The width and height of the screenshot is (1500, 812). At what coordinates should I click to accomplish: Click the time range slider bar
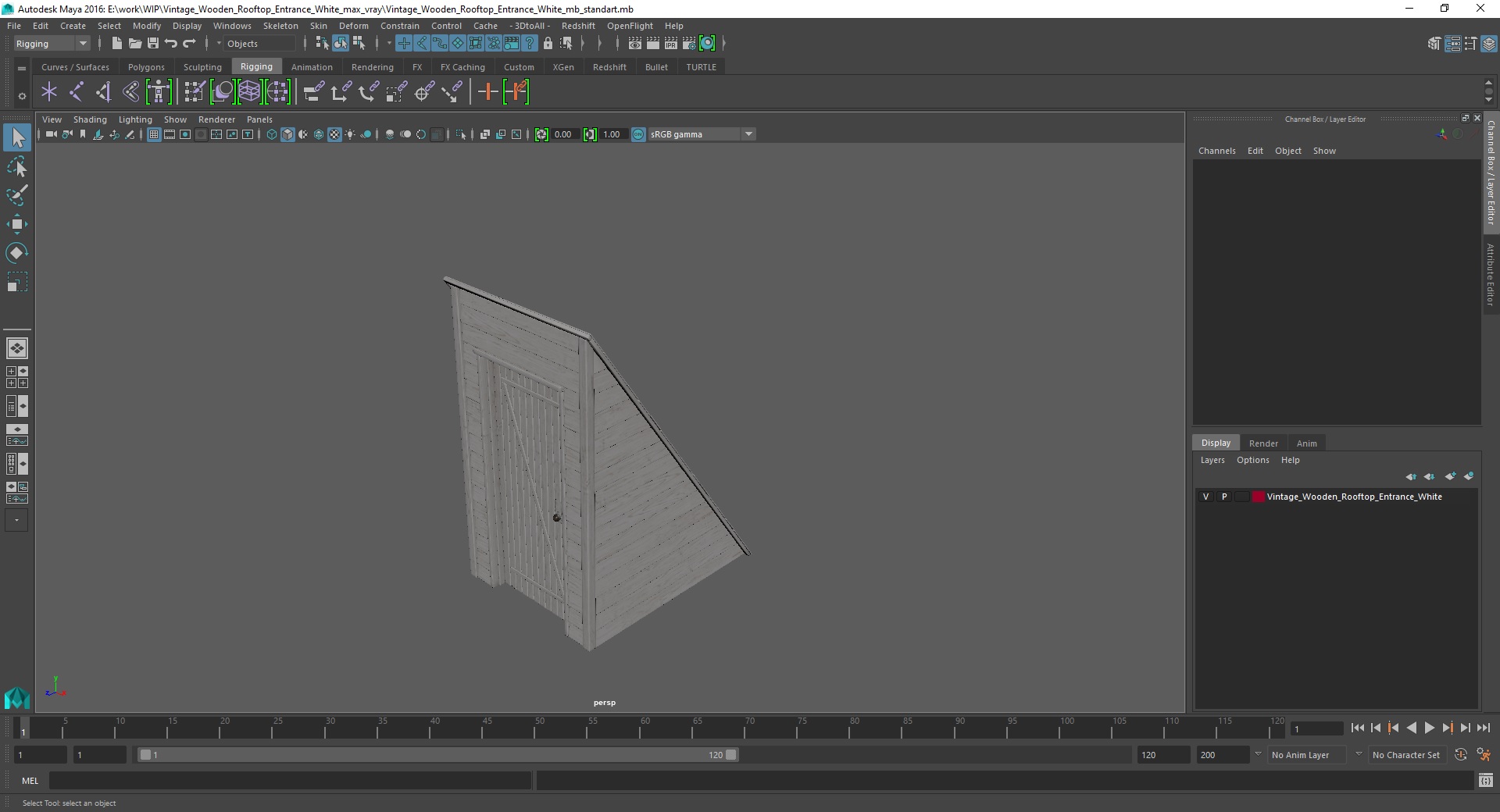(x=437, y=755)
